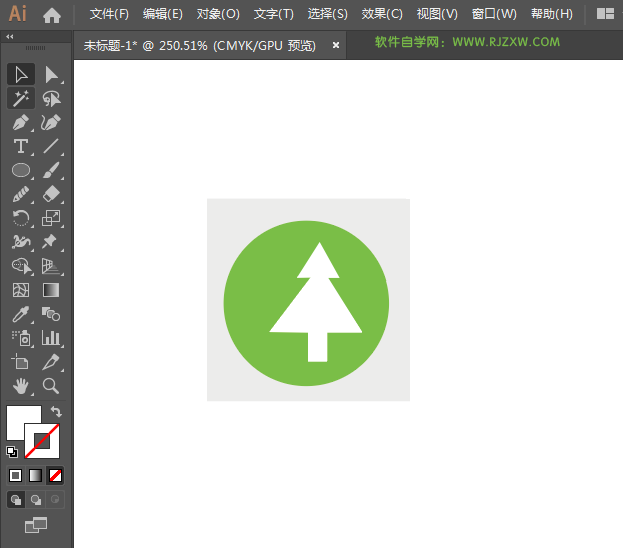
Task: Open the 对象(O) menu
Action: click(218, 14)
